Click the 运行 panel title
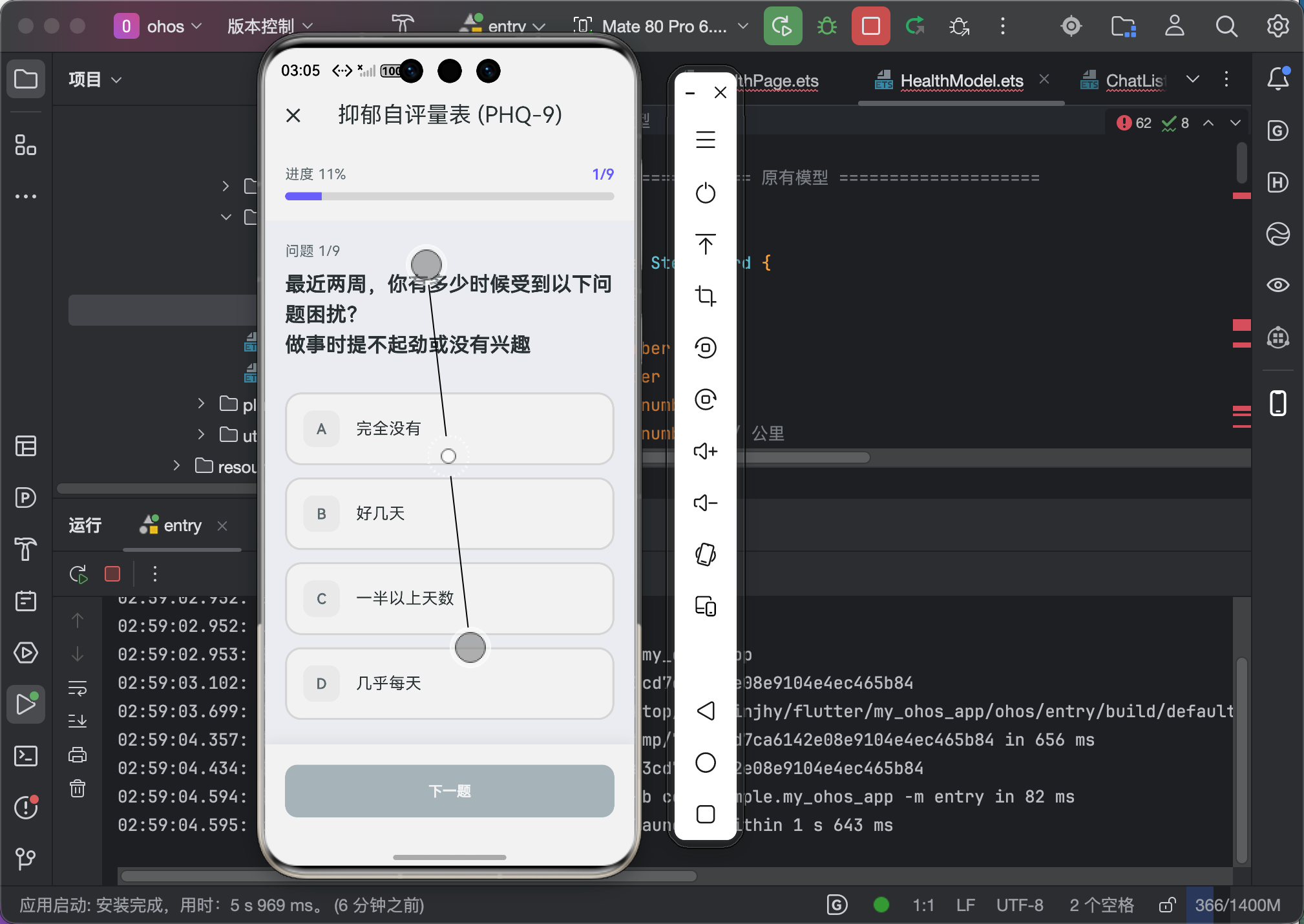 [x=85, y=525]
